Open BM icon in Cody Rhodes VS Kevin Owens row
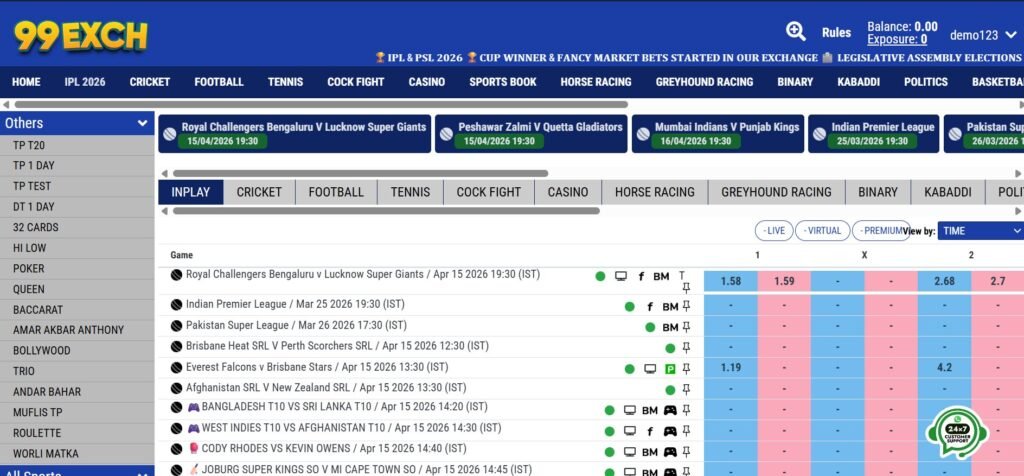1024x476 pixels. pyautogui.click(x=649, y=452)
